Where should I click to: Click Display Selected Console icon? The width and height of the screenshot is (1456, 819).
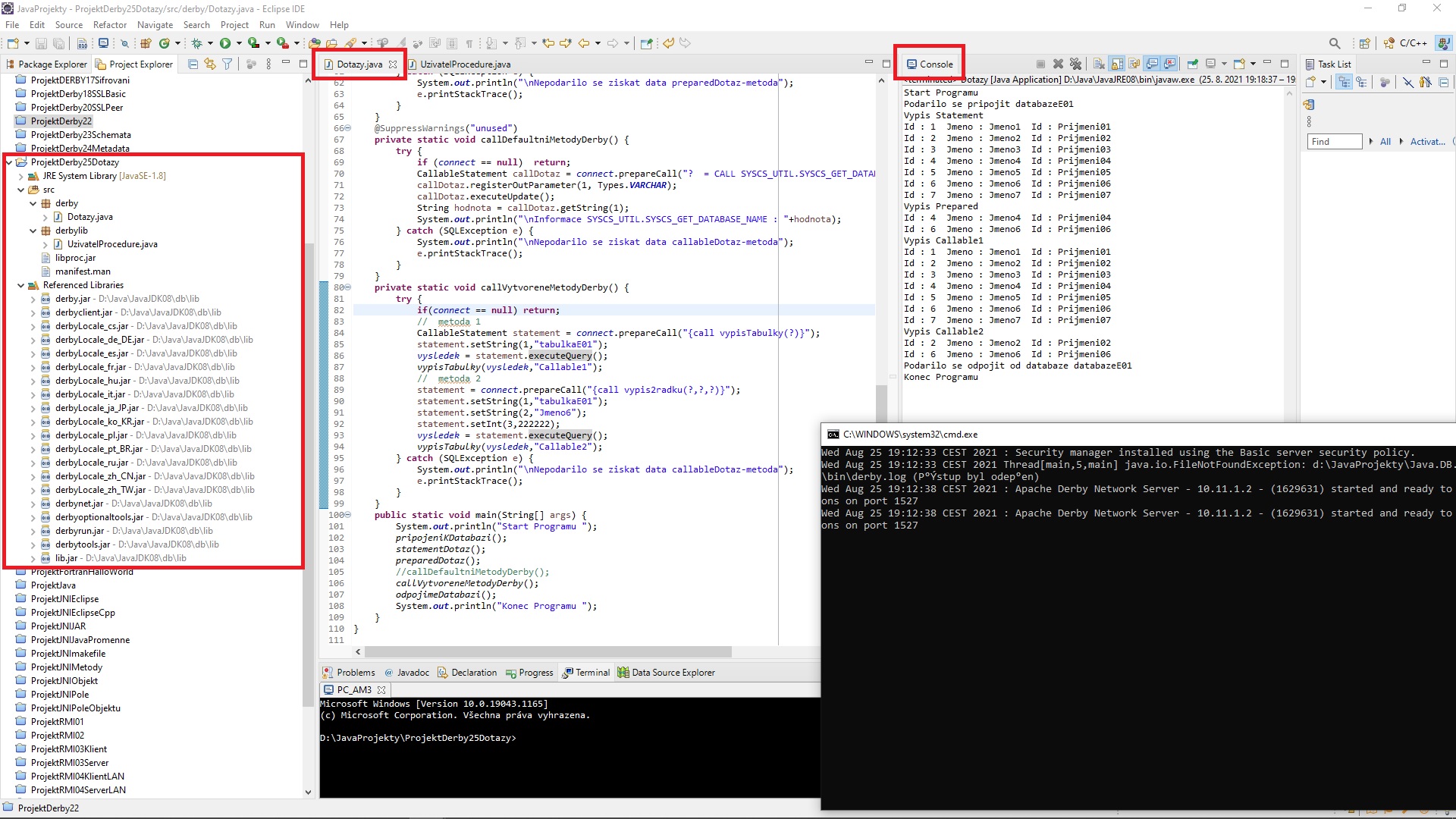click(x=1211, y=64)
